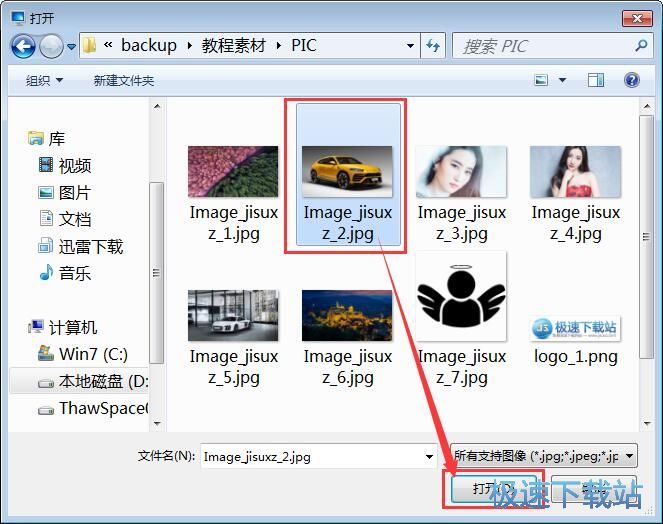Click the file list vertical scrollbar thumb
The height and width of the screenshot is (524, 663).
click(x=647, y=237)
